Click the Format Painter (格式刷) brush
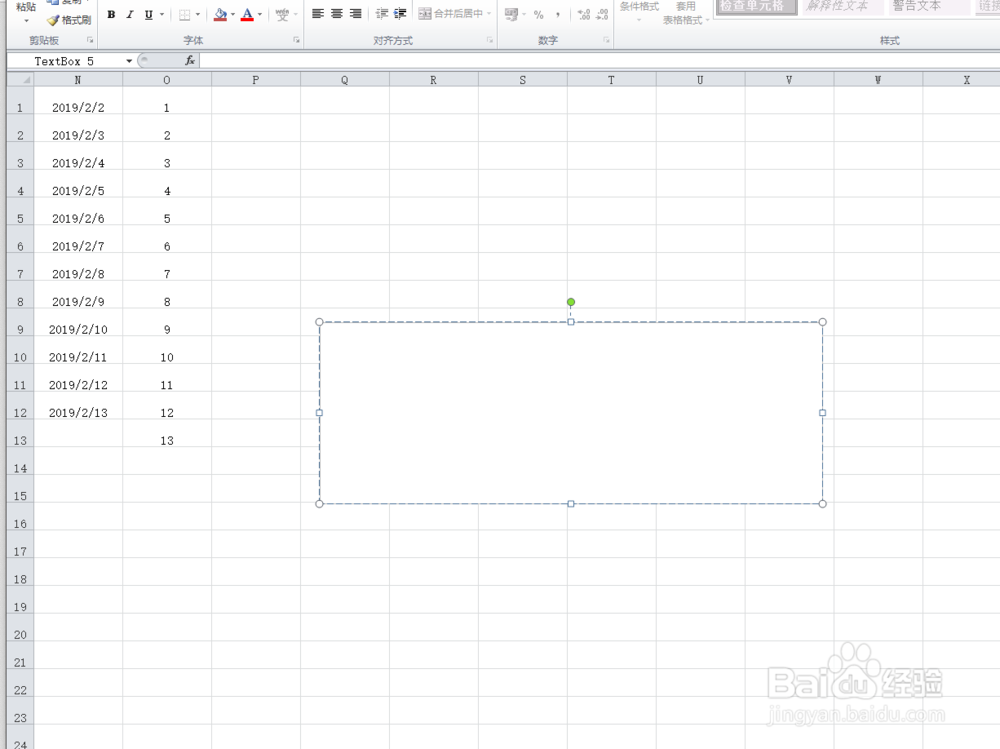1000x749 pixels. pos(69,20)
